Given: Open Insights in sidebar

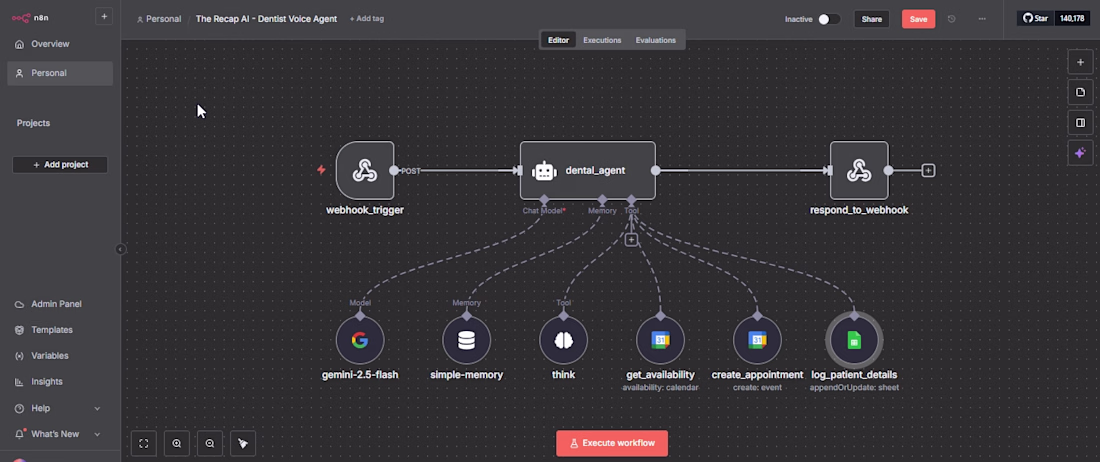Looking at the screenshot, I should 58,381.
